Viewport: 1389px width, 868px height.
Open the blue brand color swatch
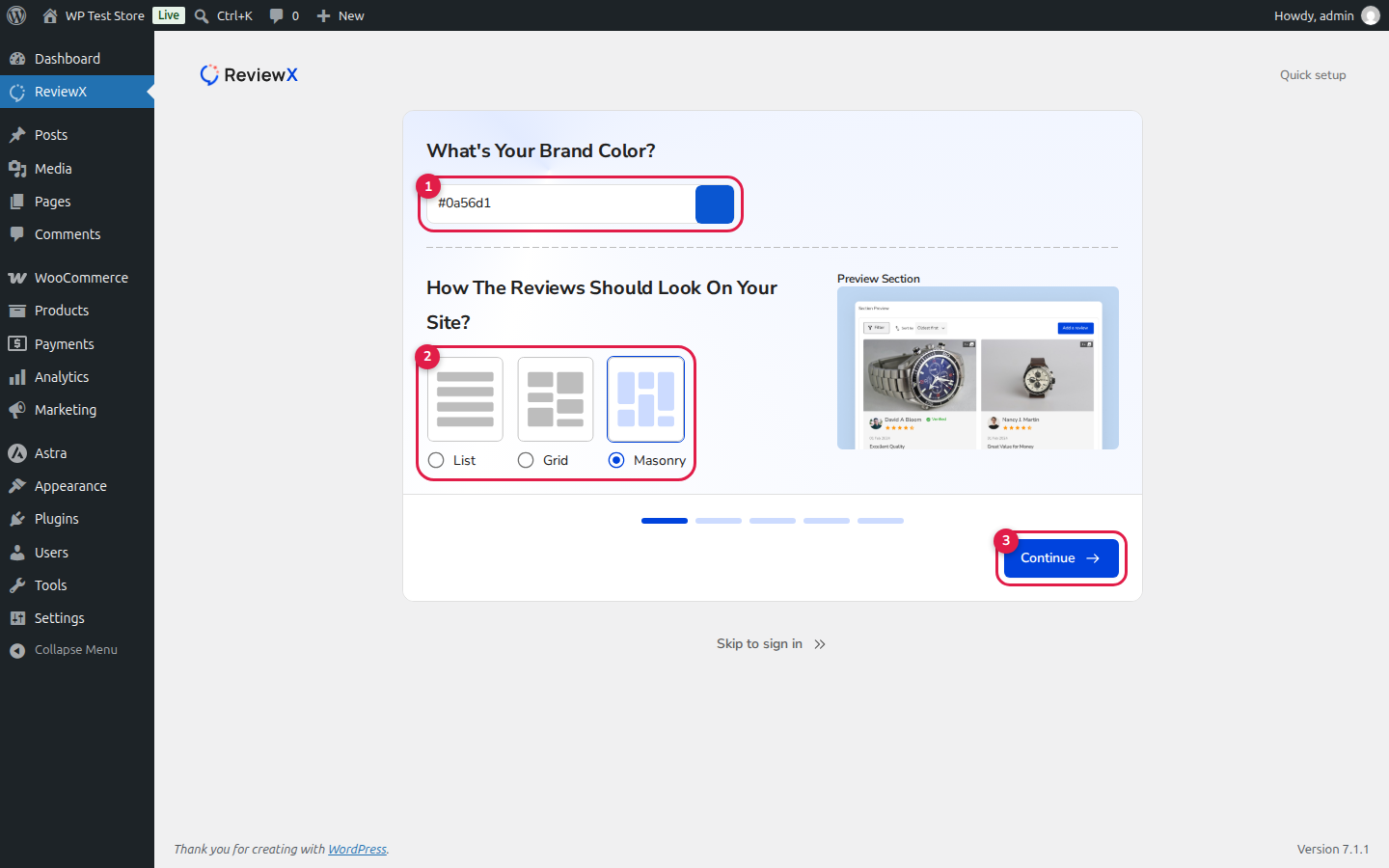point(715,204)
